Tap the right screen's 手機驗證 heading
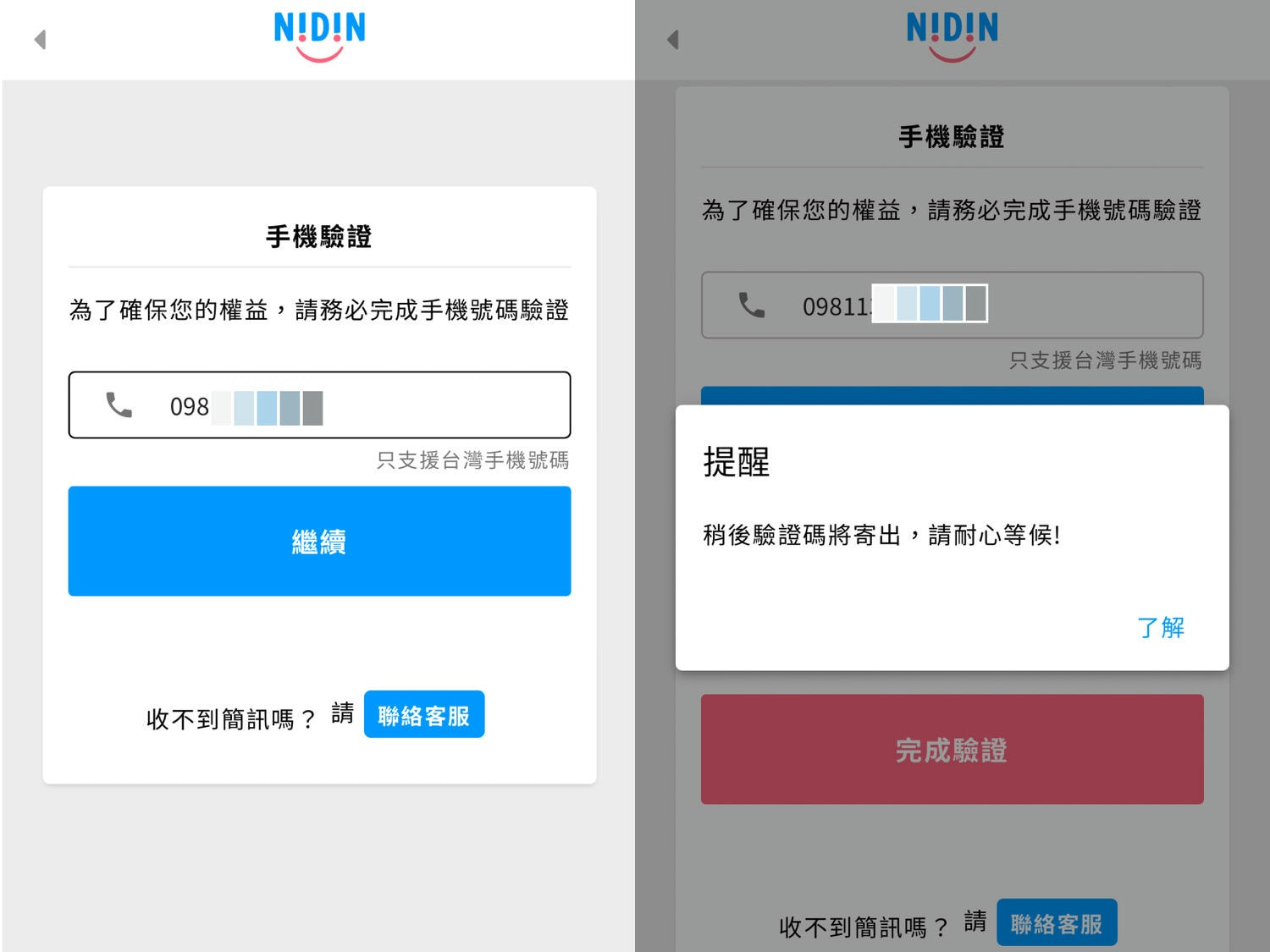 click(x=952, y=136)
